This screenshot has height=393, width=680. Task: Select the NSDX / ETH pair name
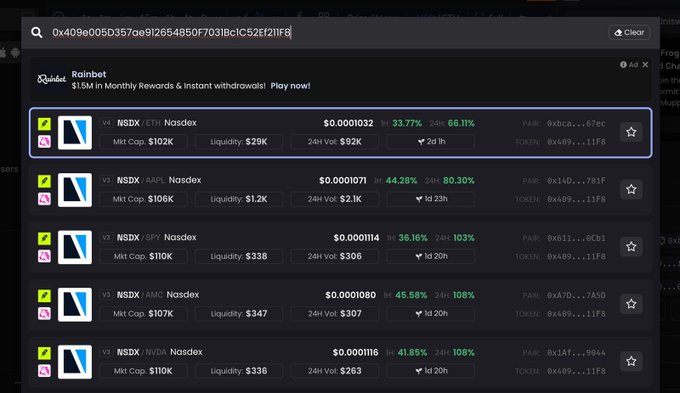139,123
